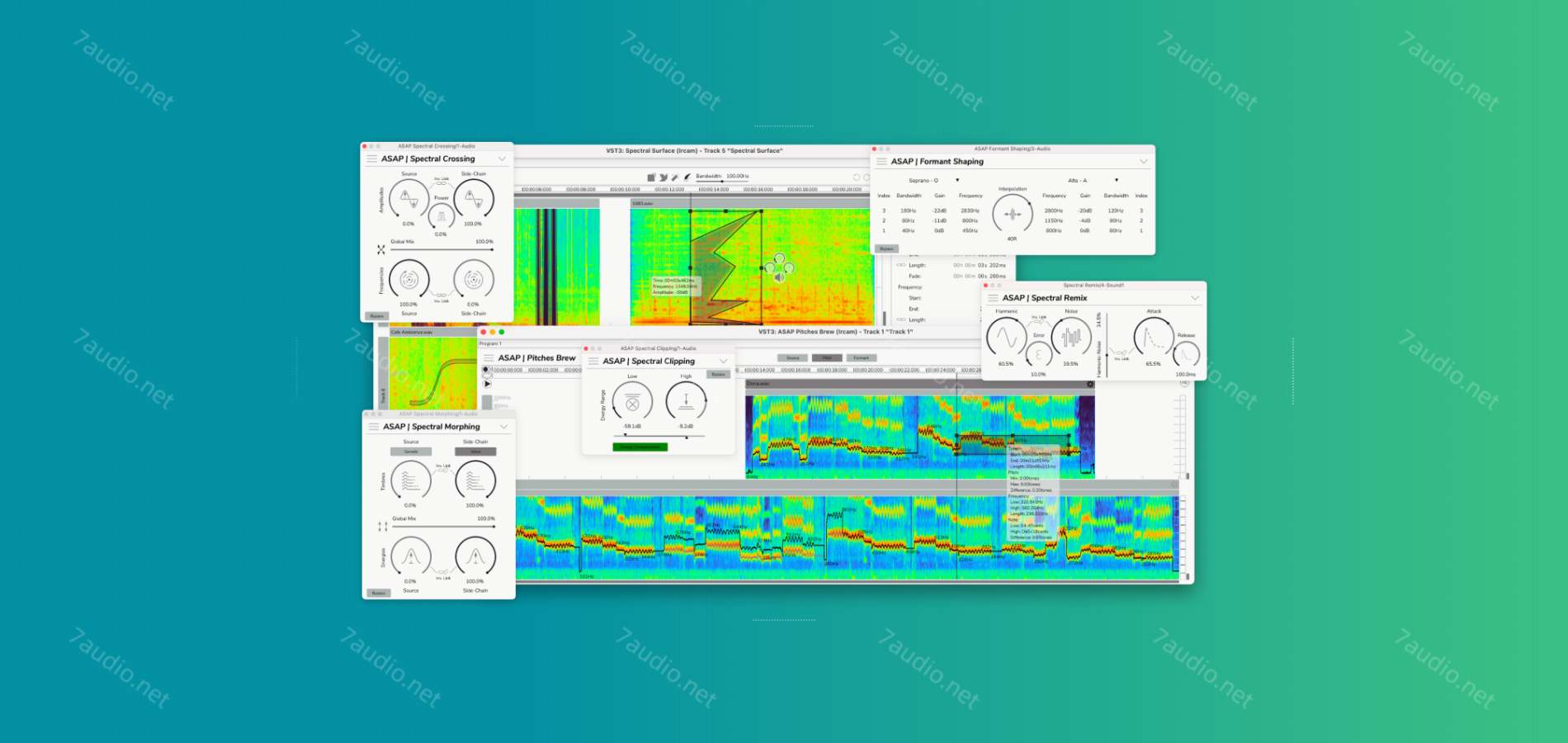Adjust the Global Mix slider in Spectral Morphing
This screenshot has height=743, width=1568.
443,526
